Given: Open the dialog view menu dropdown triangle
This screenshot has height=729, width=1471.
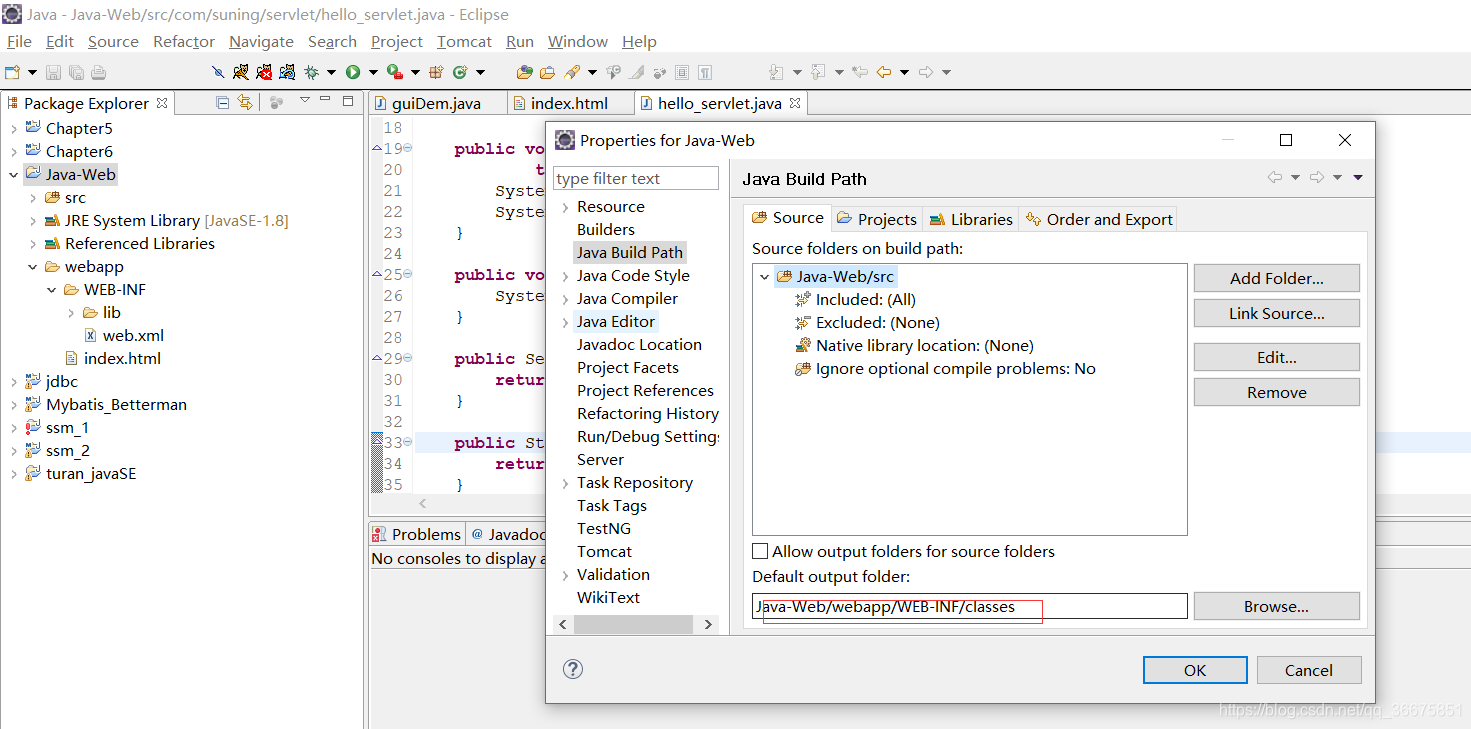Looking at the screenshot, I should tap(1358, 177).
